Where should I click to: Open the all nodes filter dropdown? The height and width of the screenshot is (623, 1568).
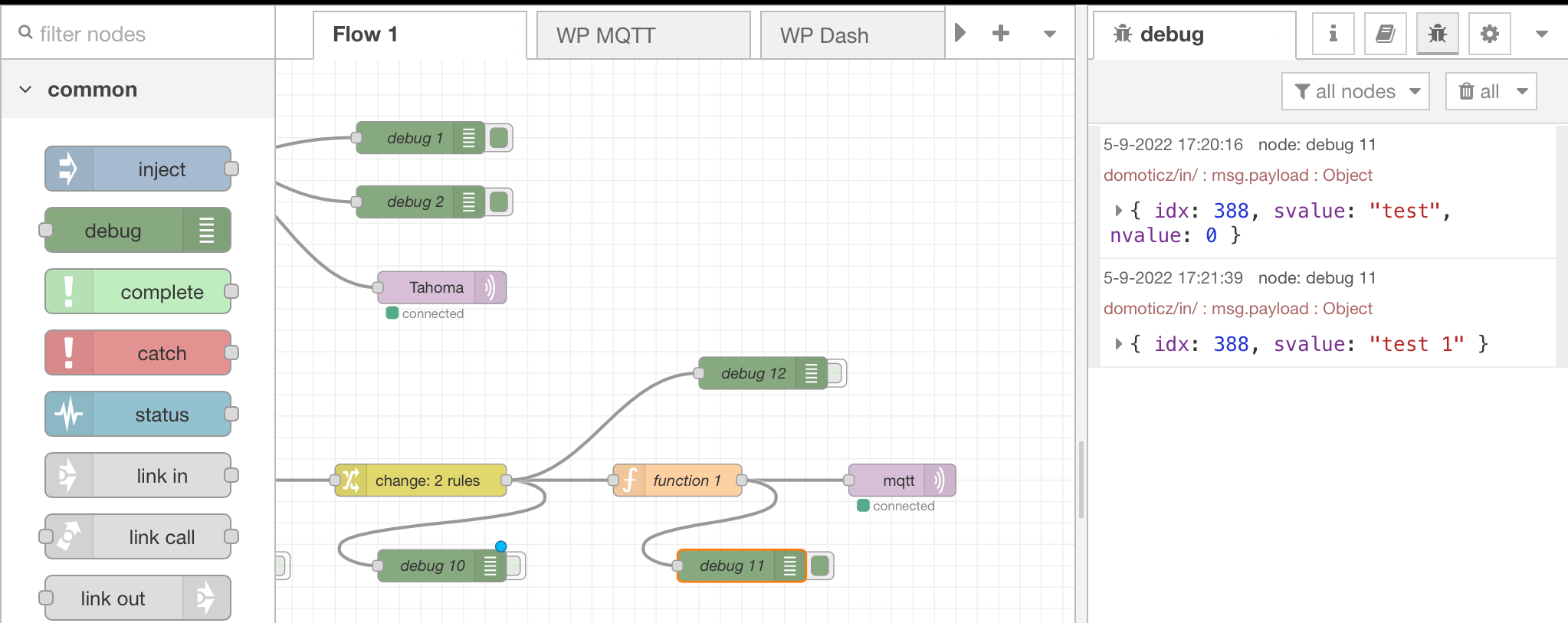(x=1355, y=91)
